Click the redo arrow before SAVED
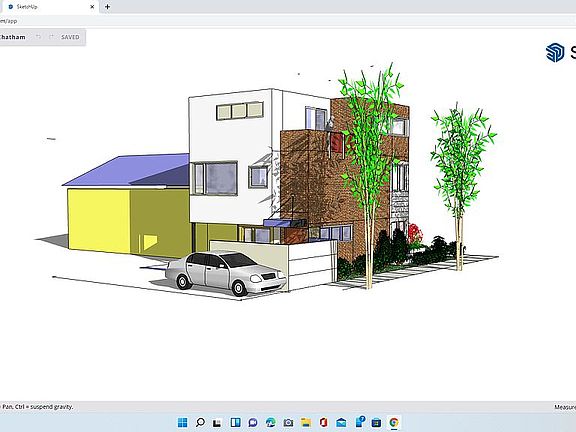 point(51,37)
